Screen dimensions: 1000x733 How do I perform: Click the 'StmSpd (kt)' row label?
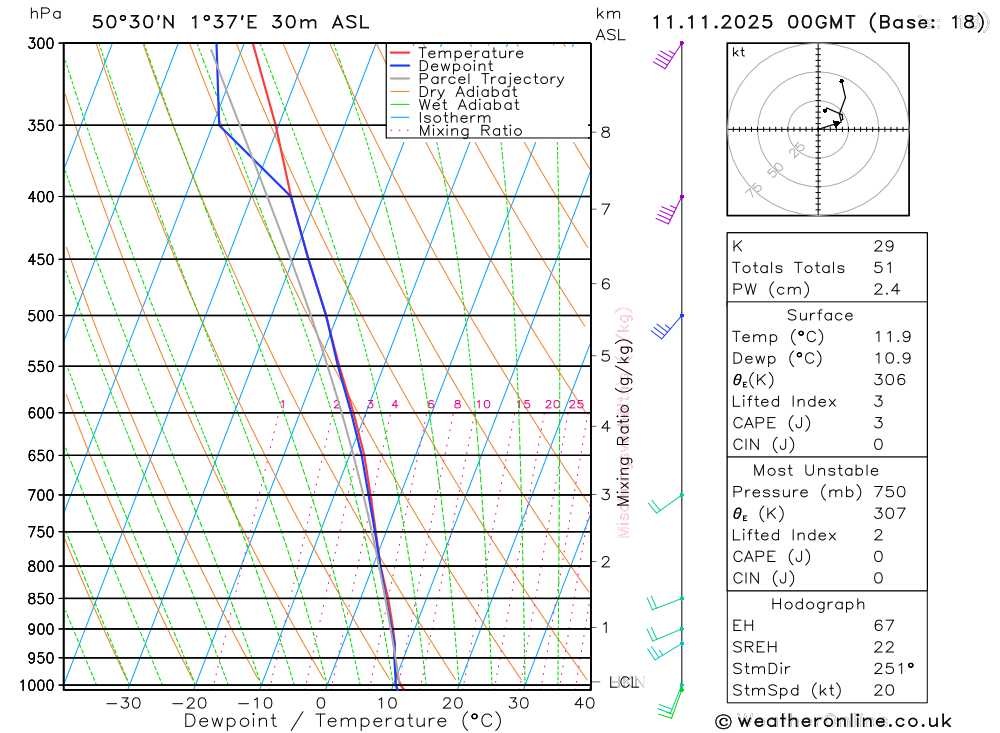click(786, 691)
